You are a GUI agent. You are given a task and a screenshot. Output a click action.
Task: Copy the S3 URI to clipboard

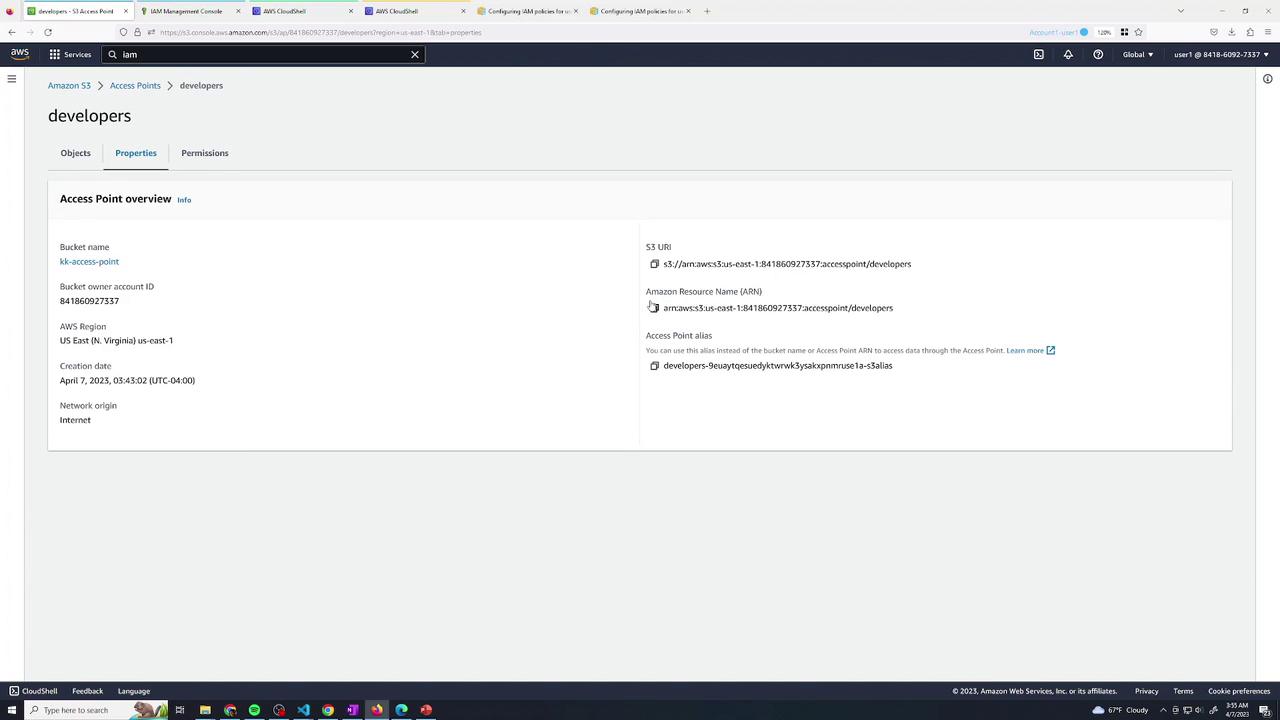point(654,264)
